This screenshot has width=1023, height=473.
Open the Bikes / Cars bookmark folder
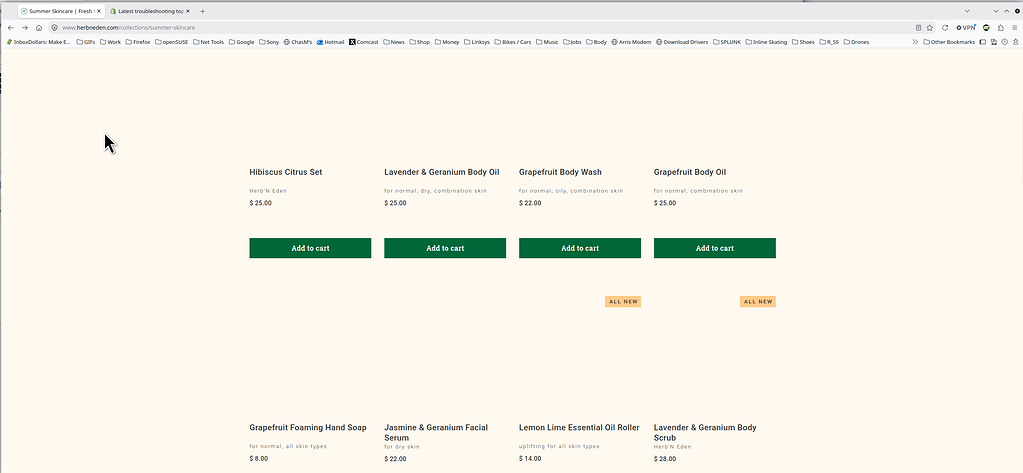coord(513,42)
